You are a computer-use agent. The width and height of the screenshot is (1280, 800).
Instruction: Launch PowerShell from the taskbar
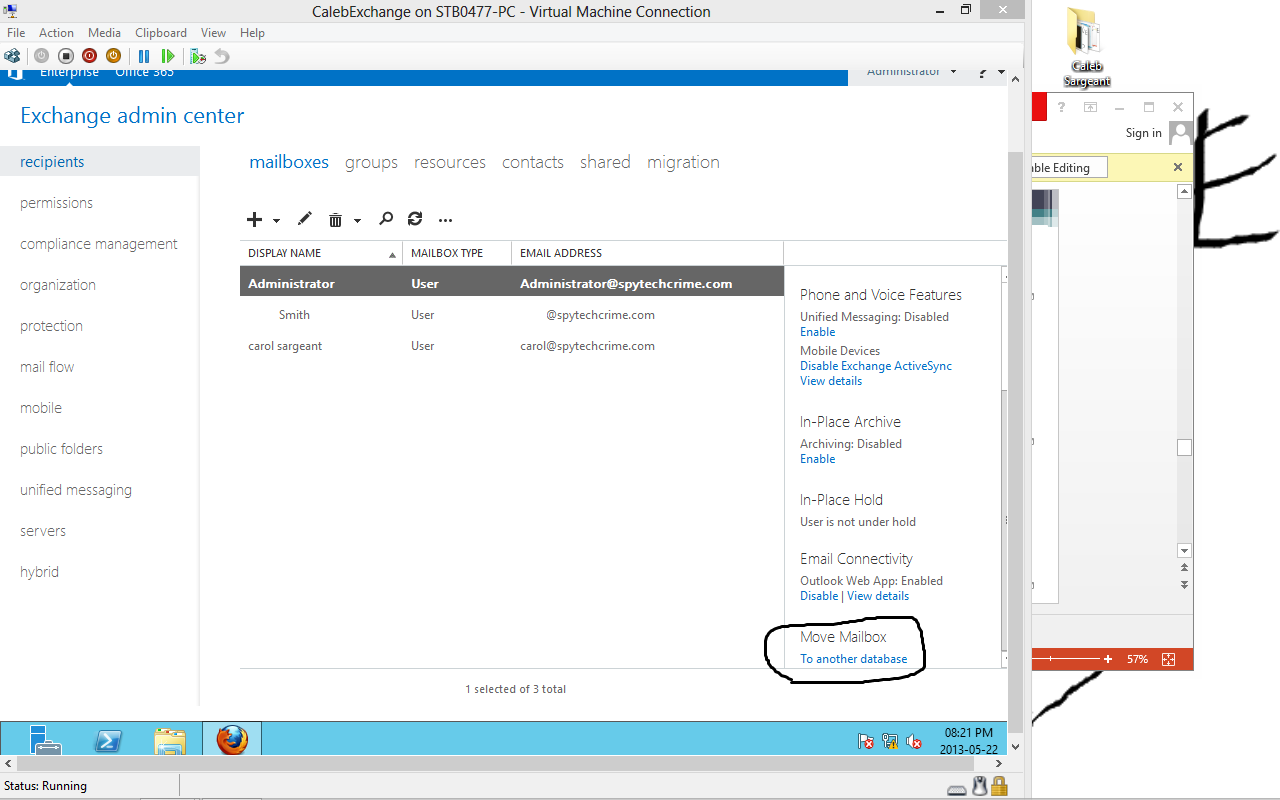pos(108,740)
